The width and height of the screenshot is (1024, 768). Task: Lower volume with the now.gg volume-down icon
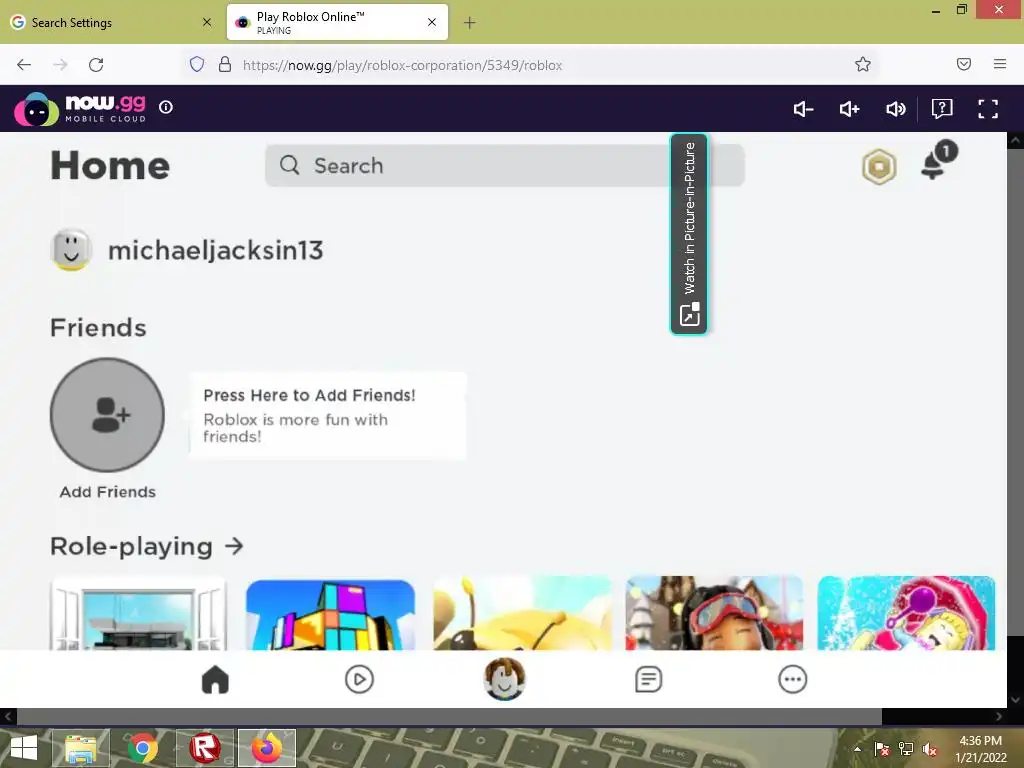click(803, 109)
